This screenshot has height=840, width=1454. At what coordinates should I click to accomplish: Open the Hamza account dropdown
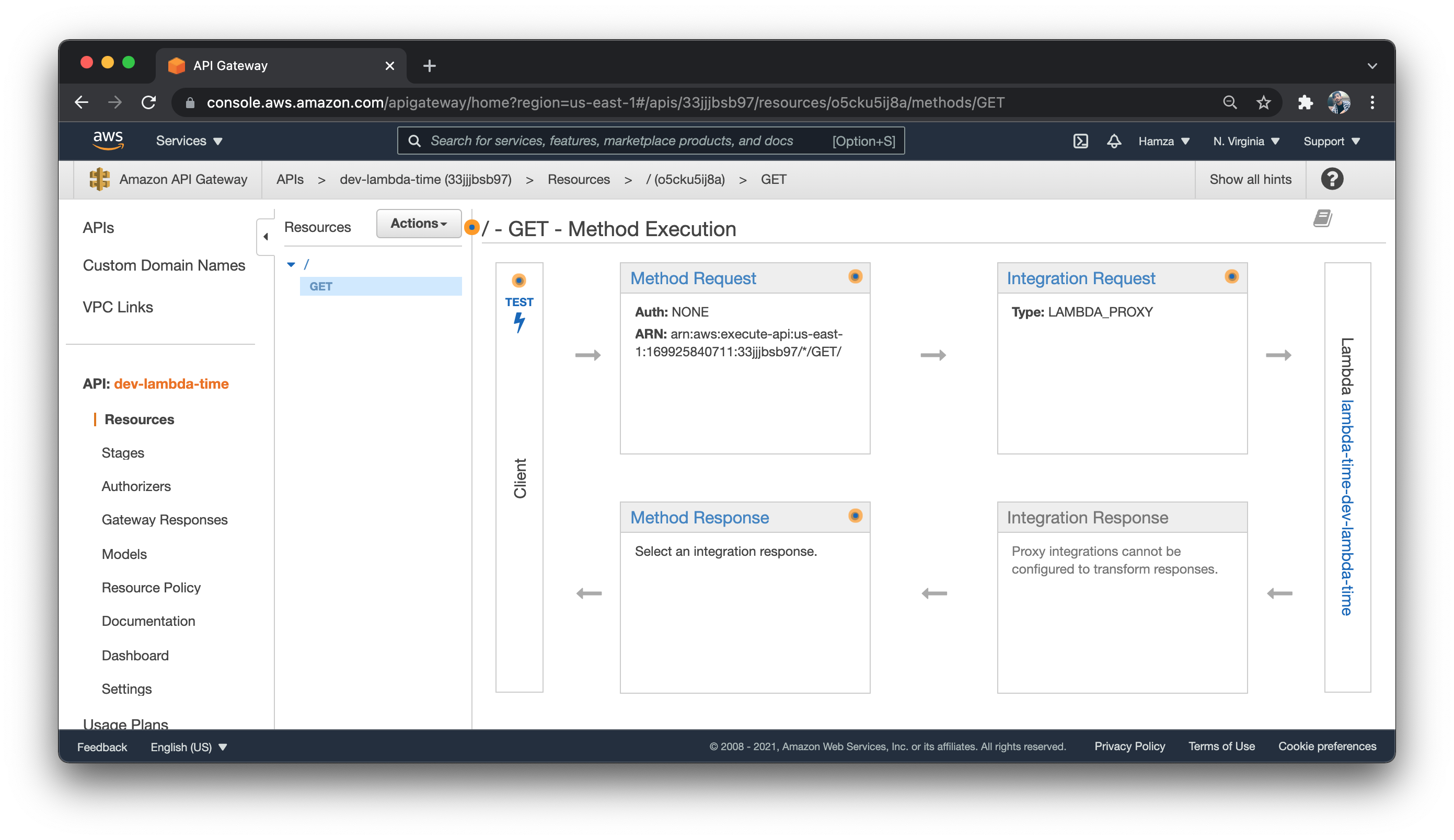click(x=1163, y=141)
